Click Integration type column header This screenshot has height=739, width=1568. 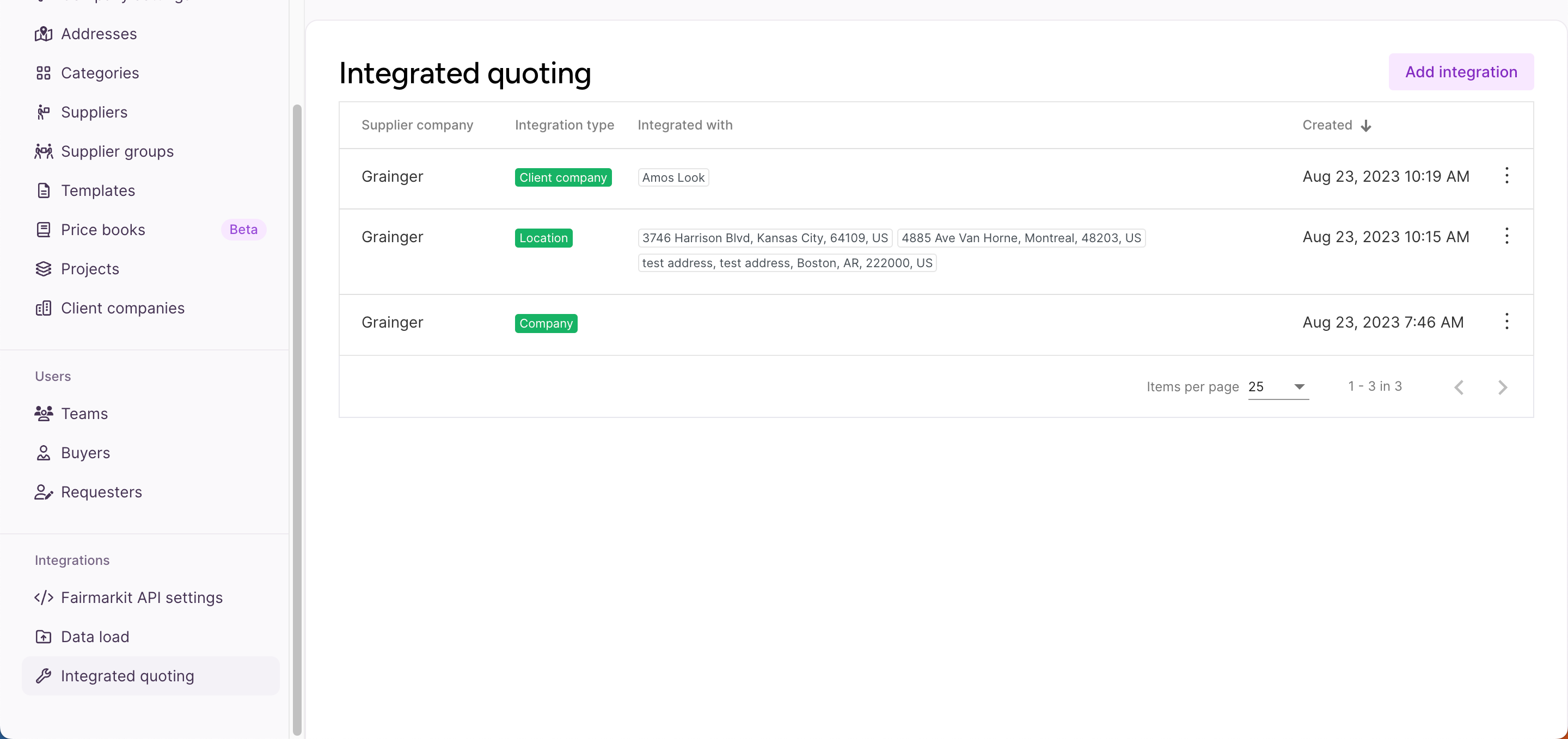click(564, 125)
